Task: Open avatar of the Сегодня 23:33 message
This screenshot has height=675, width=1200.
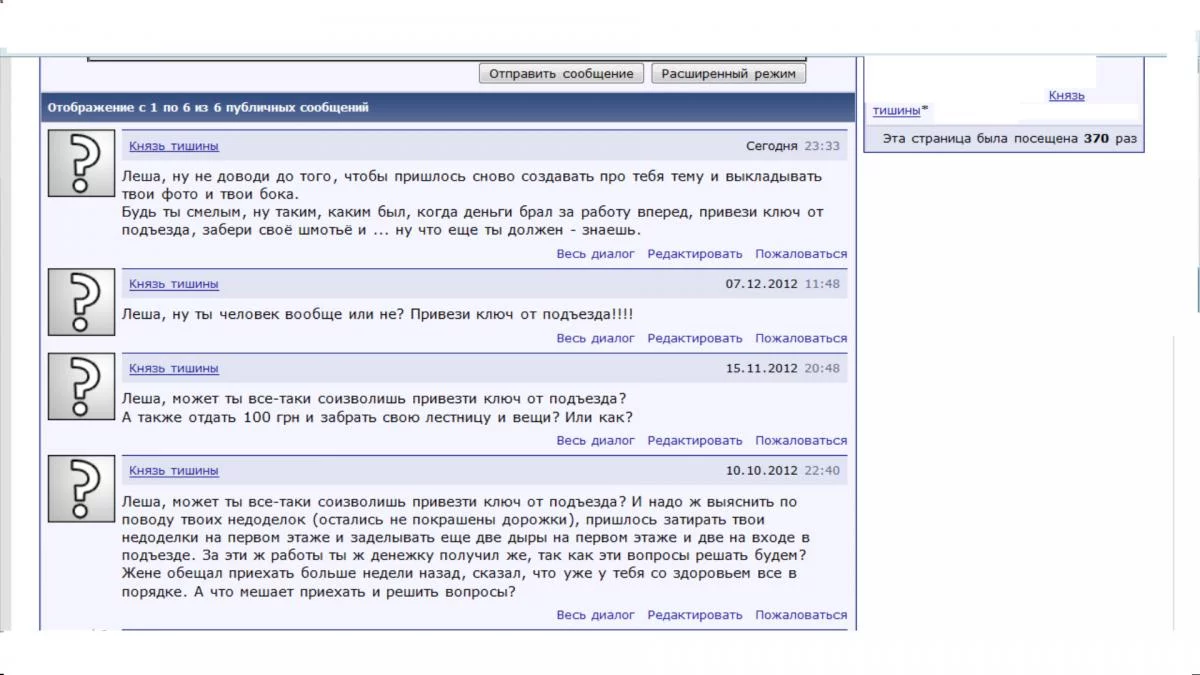Action: (81, 164)
